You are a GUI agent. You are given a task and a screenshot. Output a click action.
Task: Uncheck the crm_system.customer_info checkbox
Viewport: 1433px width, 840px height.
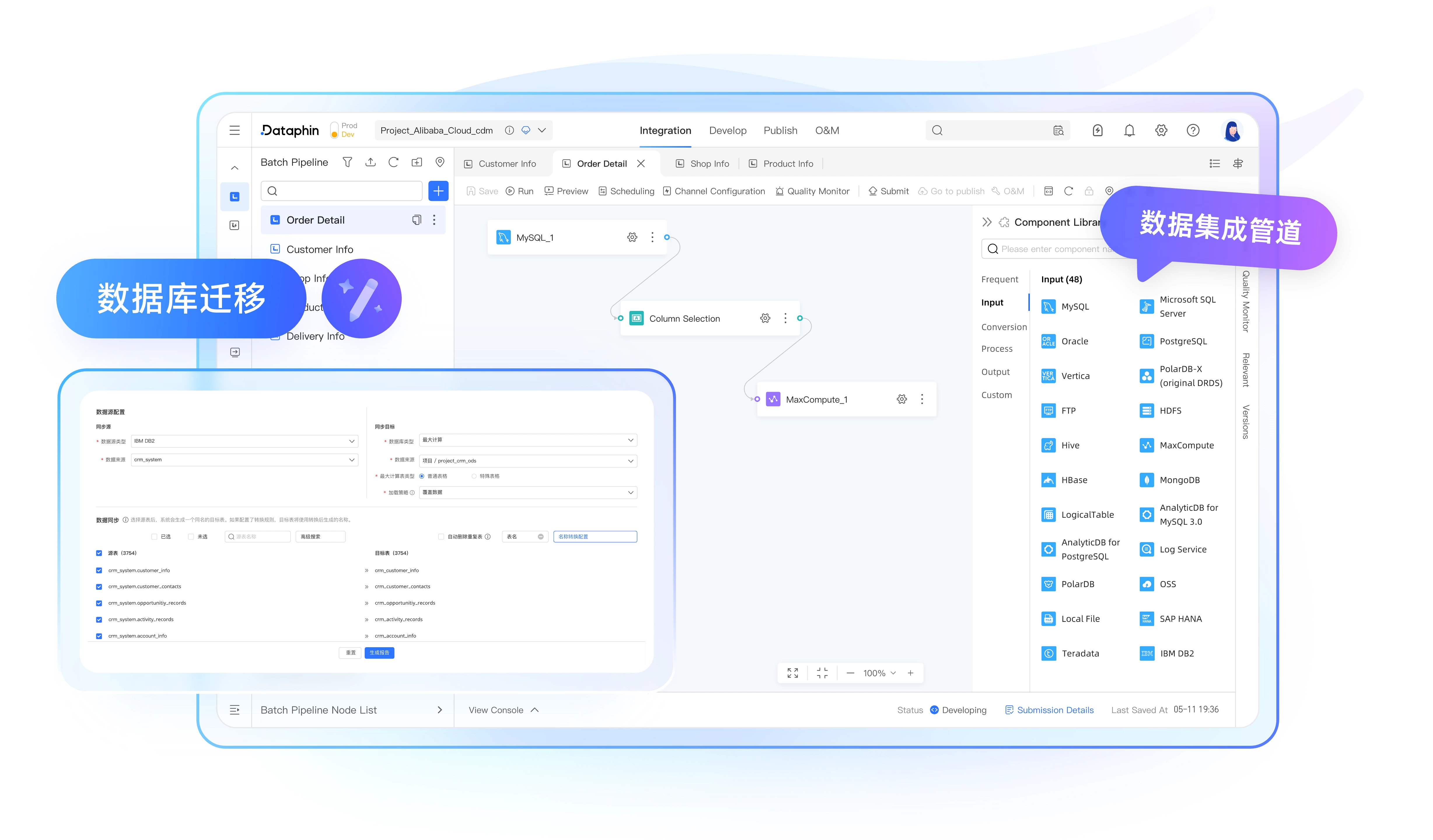pos(99,570)
